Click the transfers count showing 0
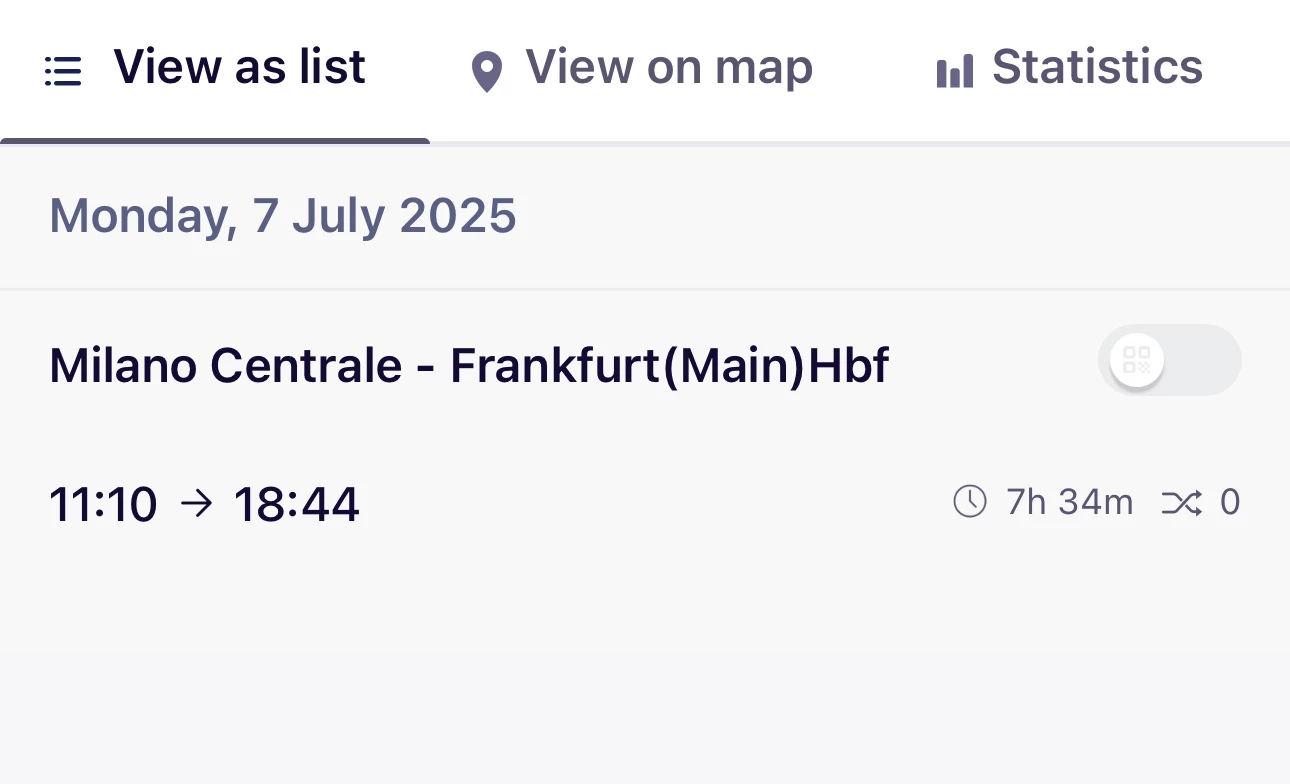The height and width of the screenshot is (784, 1290). [1230, 502]
